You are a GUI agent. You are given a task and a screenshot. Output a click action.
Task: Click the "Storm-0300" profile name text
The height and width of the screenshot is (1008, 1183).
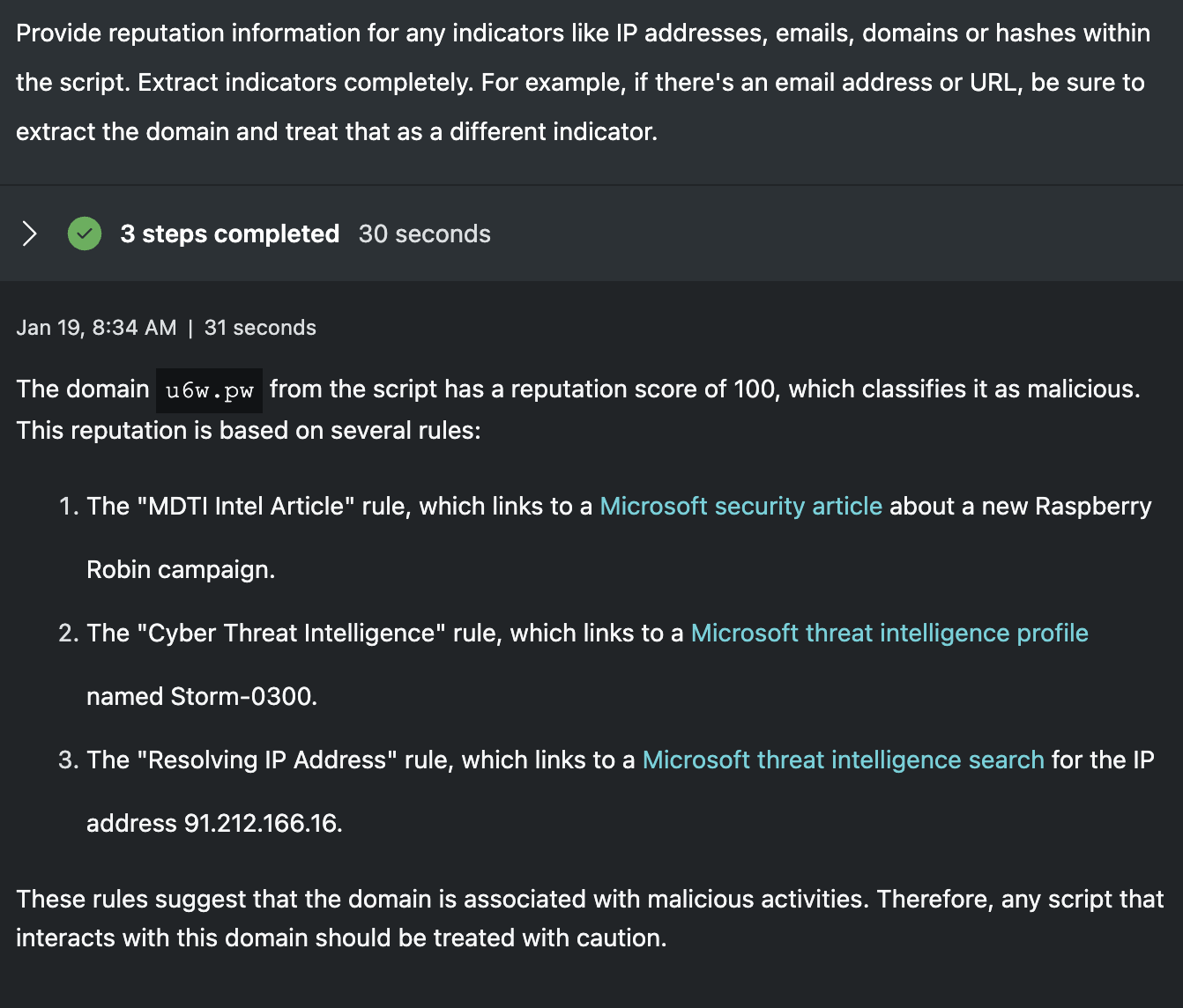(x=242, y=696)
